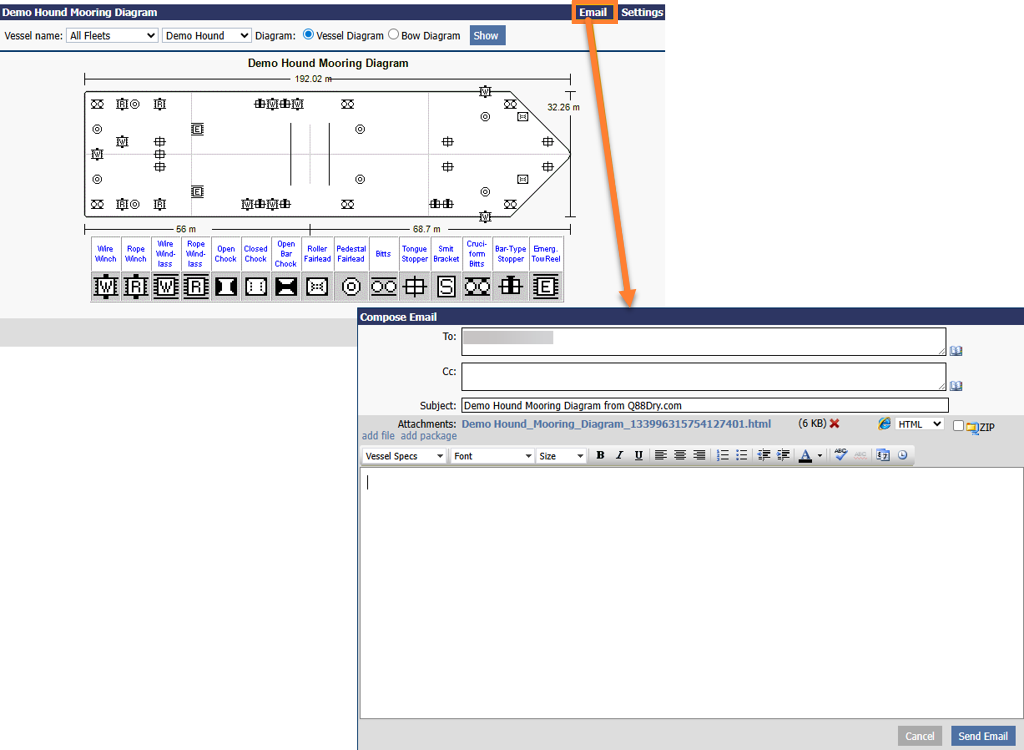Click the add package link
This screenshot has width=1024, height=750.
coord(429,436)
